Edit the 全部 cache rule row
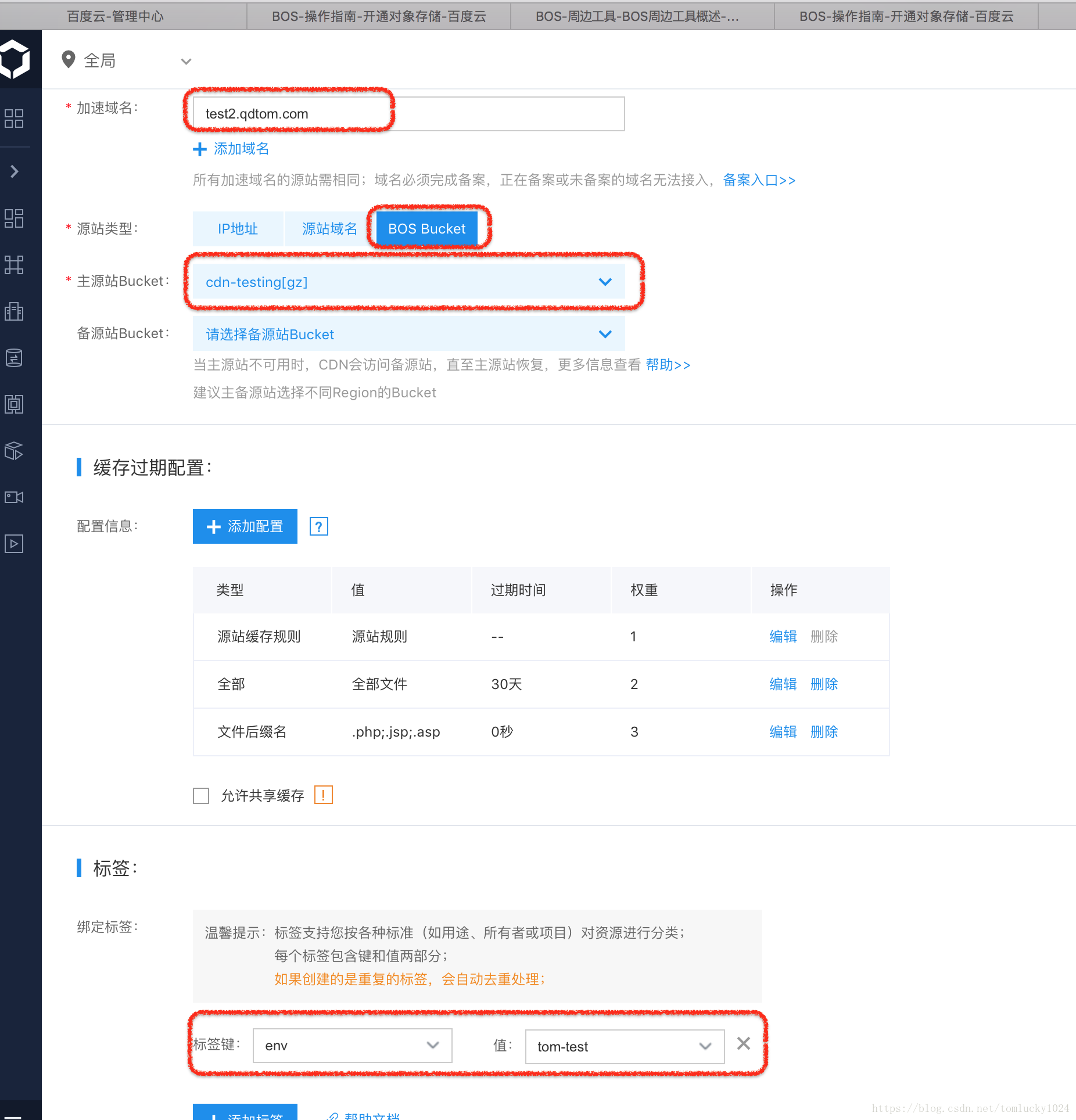The height and width of the screenshot is (1120, 1076). [x=783, y=684]
